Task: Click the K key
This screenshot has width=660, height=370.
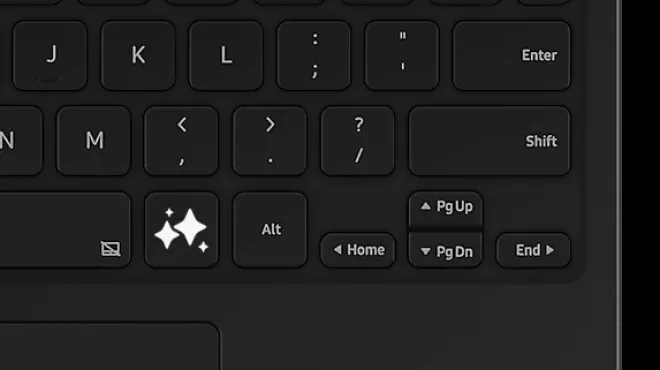Action: click(x=138, y=56)
